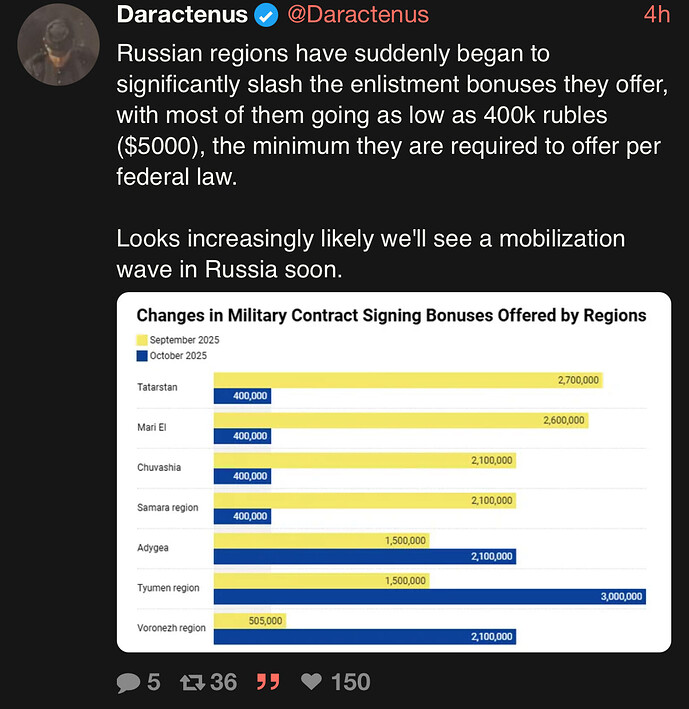Click Voronezh region's 505,000 yellow bar
Screen dimensions: 689x709
click(250, 621)
